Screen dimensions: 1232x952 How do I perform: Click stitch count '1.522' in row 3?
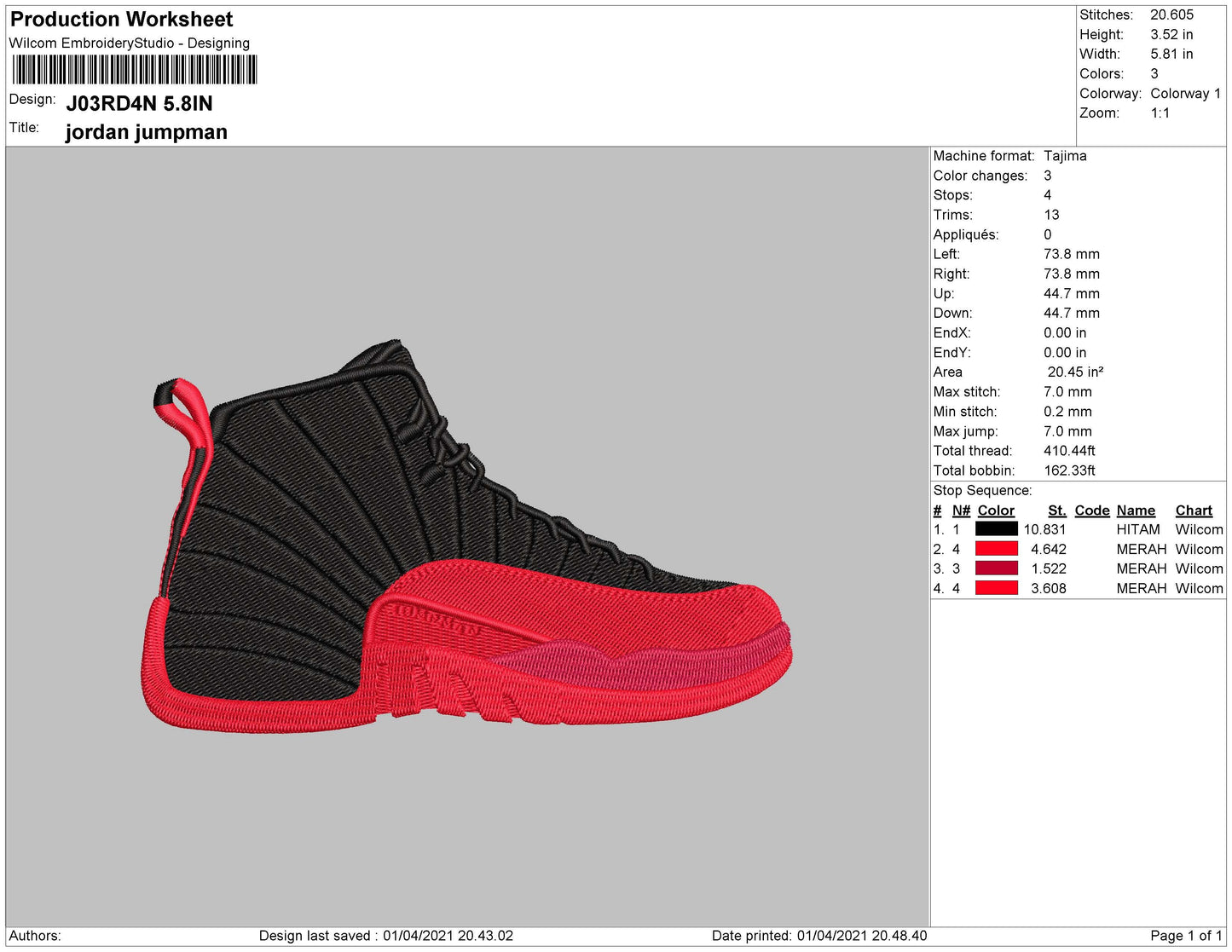click(1049, 569)
